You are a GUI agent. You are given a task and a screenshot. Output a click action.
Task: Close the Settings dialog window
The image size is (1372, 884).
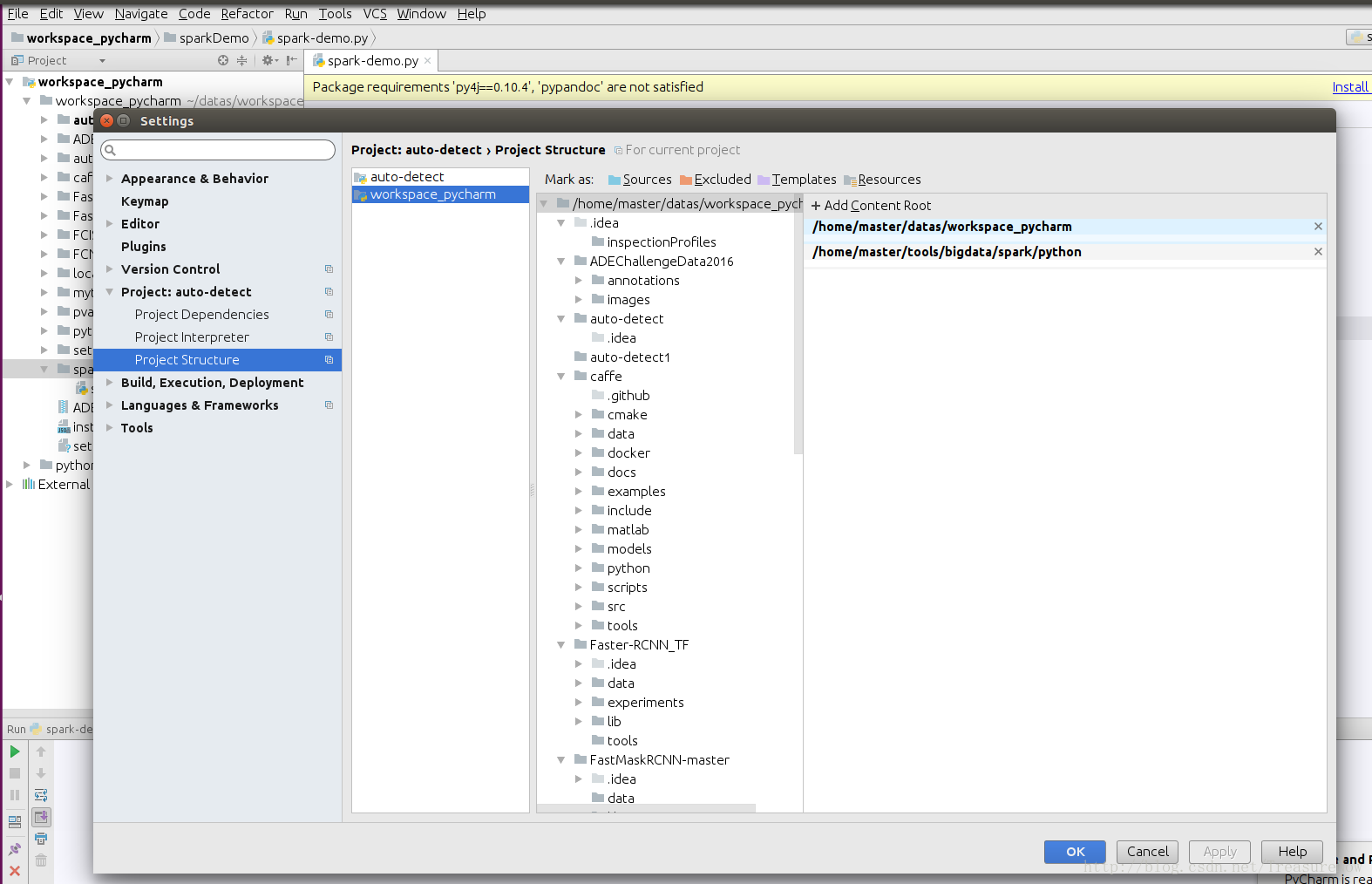click(107, 121)
